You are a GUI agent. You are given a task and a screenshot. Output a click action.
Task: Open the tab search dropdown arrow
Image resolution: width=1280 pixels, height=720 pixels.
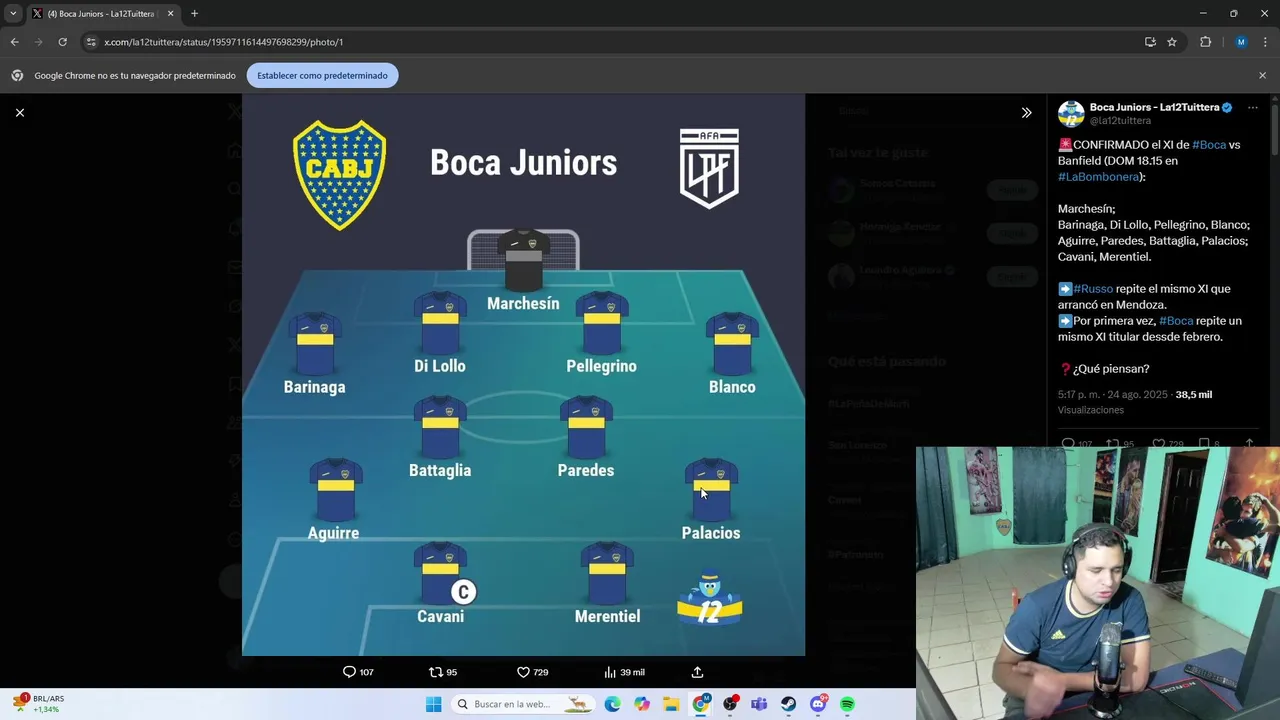pyautogui.click(x=13, y=14)
